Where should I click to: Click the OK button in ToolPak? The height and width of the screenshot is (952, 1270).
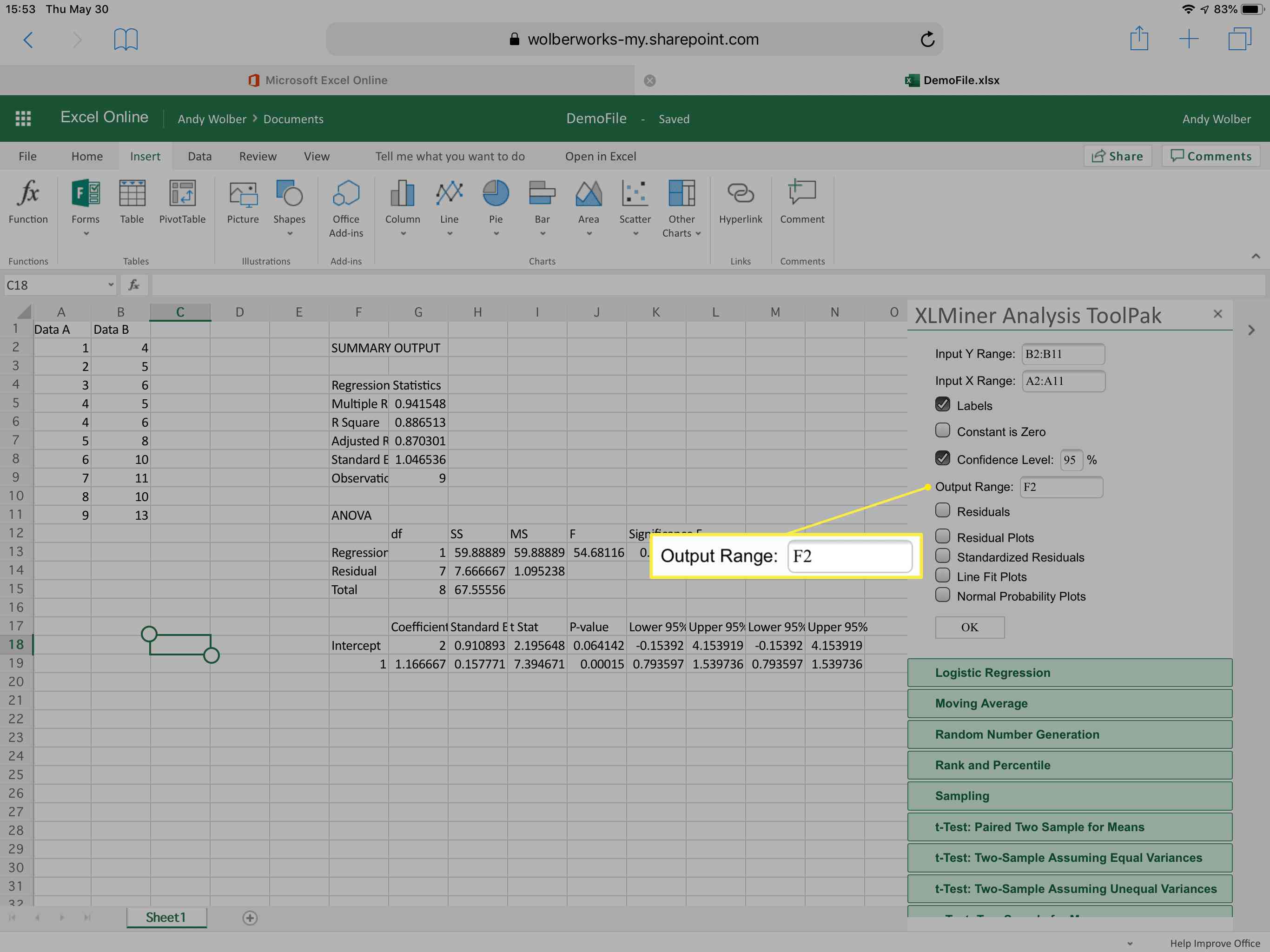click(x=968, y=627)
